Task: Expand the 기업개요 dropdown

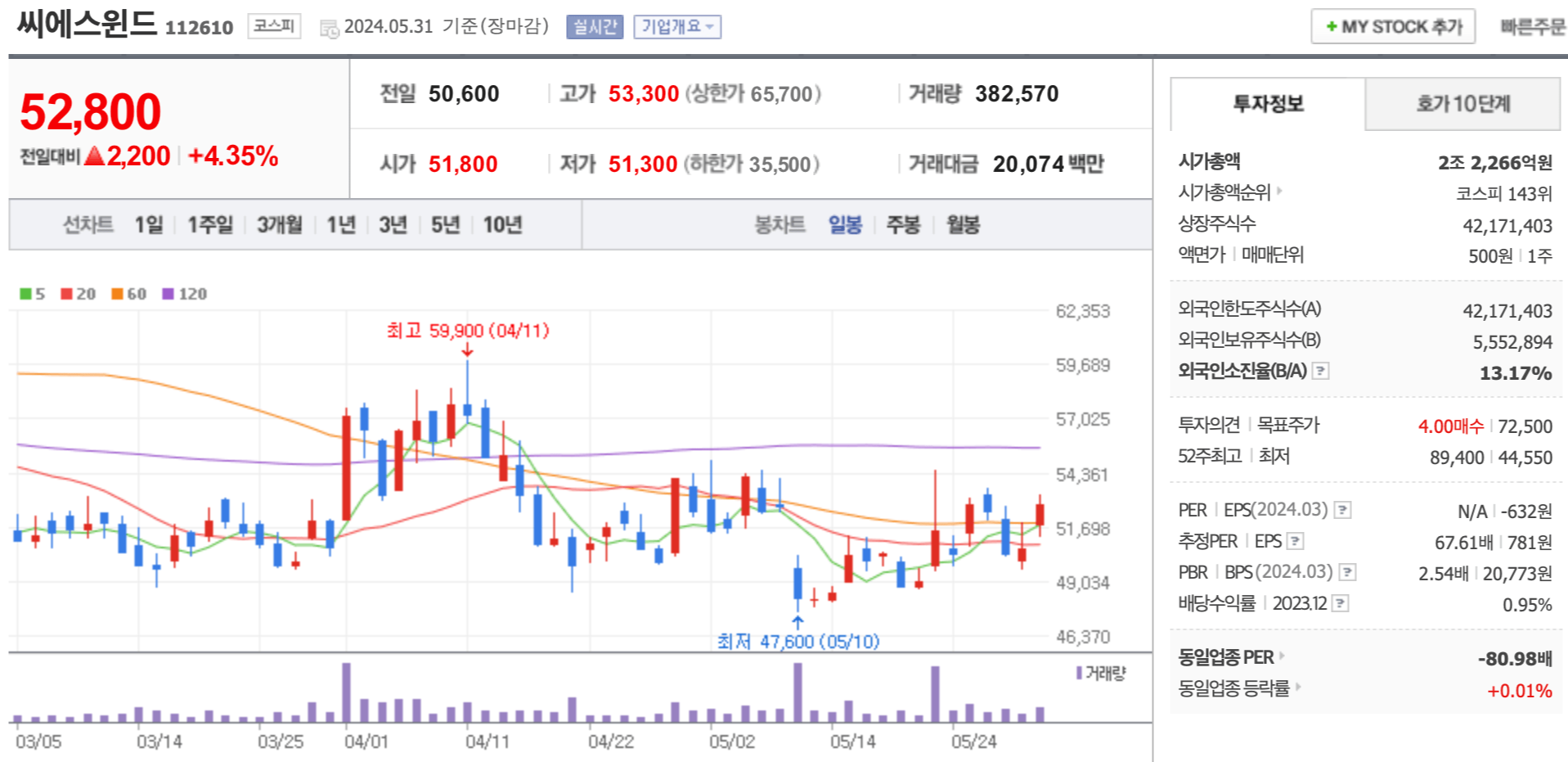Action: [x=677, y=27]
